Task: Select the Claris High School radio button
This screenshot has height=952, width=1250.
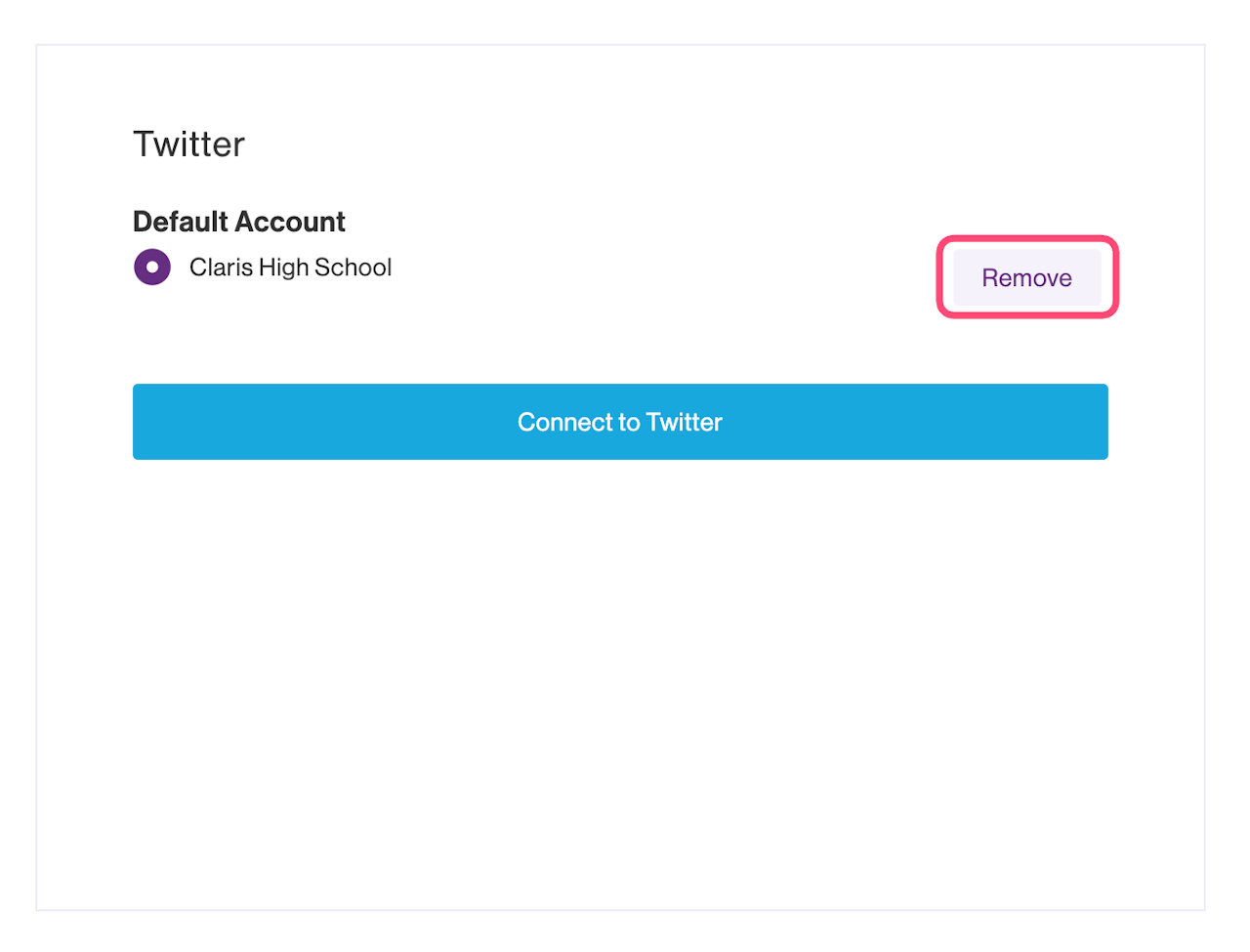Action: pyautogui.click(x=152, y=267)
